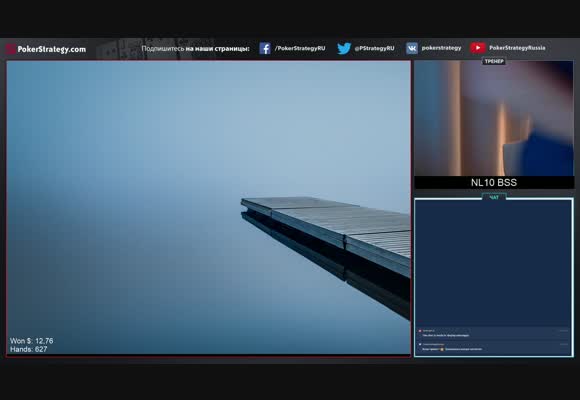The image size is (580, 400).
Task: Click the VK logo icon
Action: (x=412, y=48)
